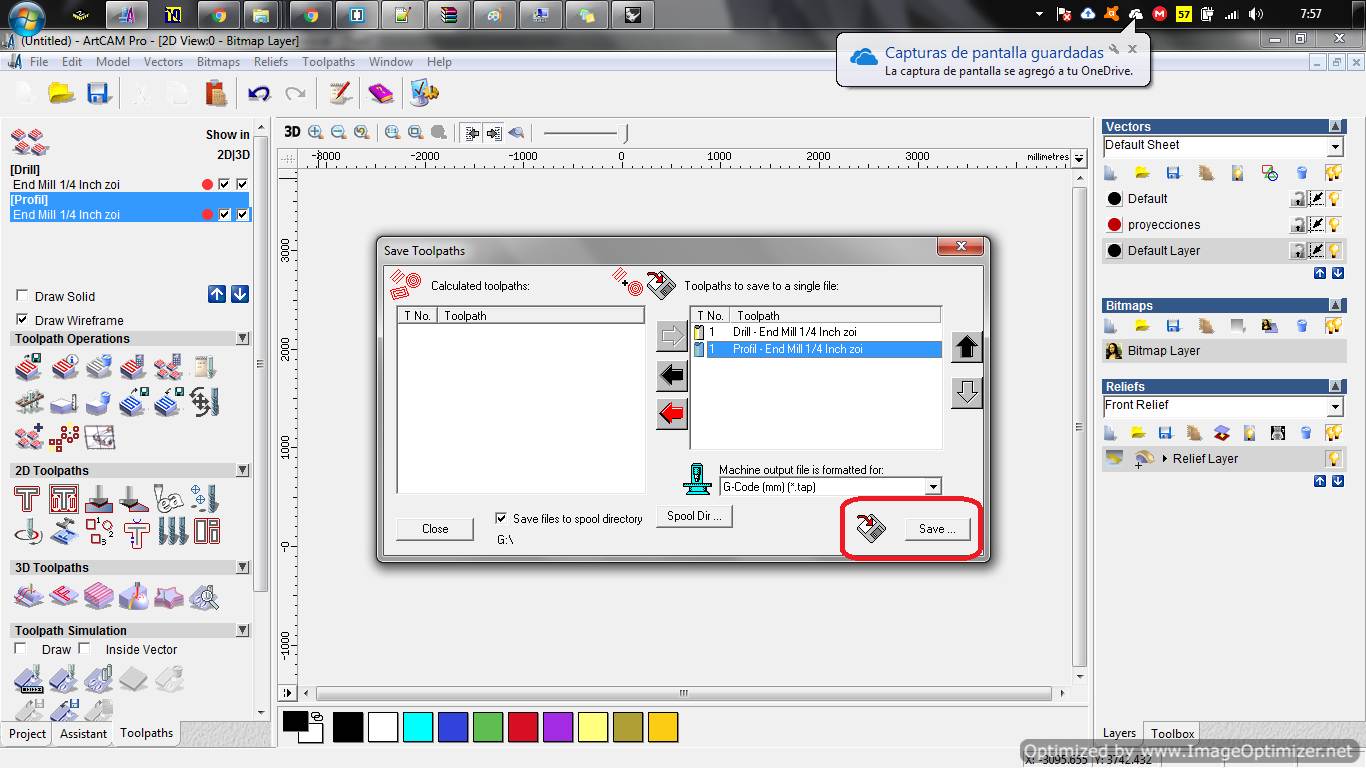1366x768 pixels.
Task: Click the Zoom In magnifier icon
Action: (x=316, y=132)
